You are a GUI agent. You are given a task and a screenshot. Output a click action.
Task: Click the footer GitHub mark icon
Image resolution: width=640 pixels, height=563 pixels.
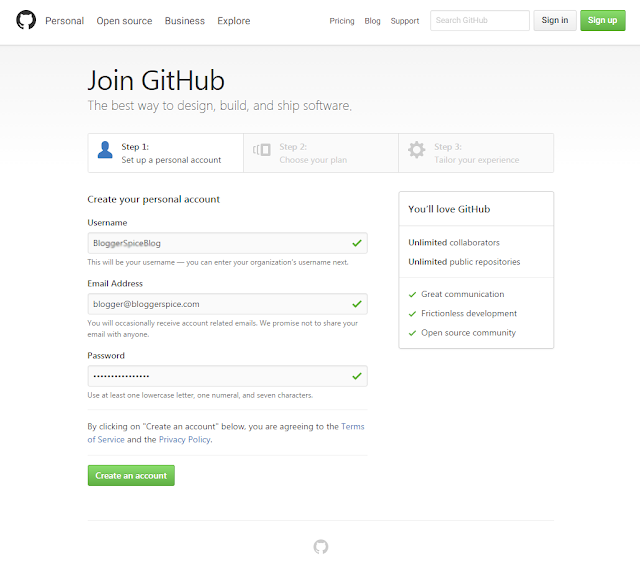(x=321, y=547)
